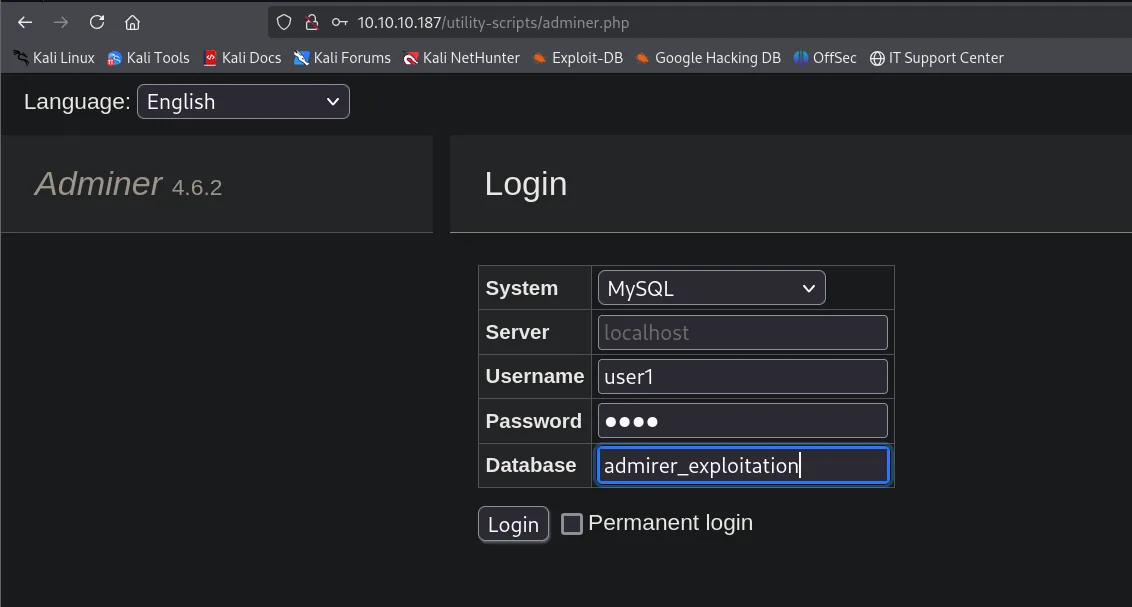Viewport: 1132px width, 607px height.
Task: Click the System row label
Action: point(522,288)
